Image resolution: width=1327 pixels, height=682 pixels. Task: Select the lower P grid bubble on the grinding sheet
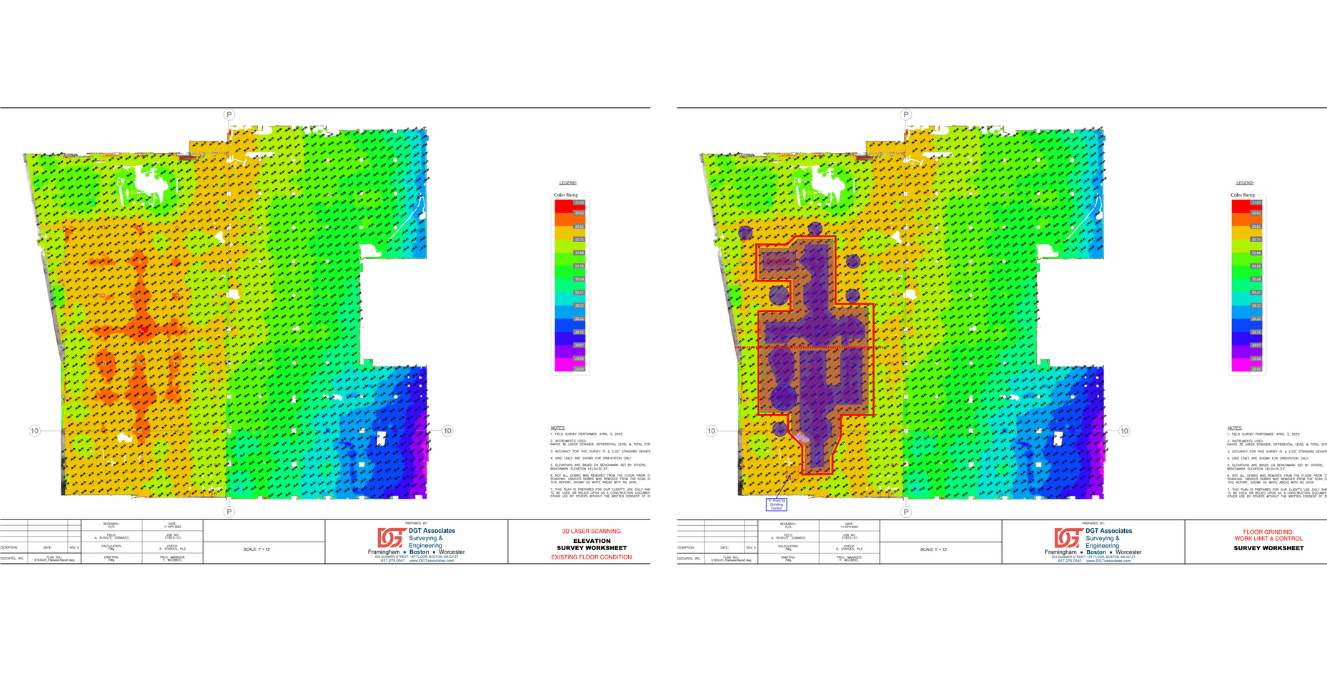coord(906,512)
